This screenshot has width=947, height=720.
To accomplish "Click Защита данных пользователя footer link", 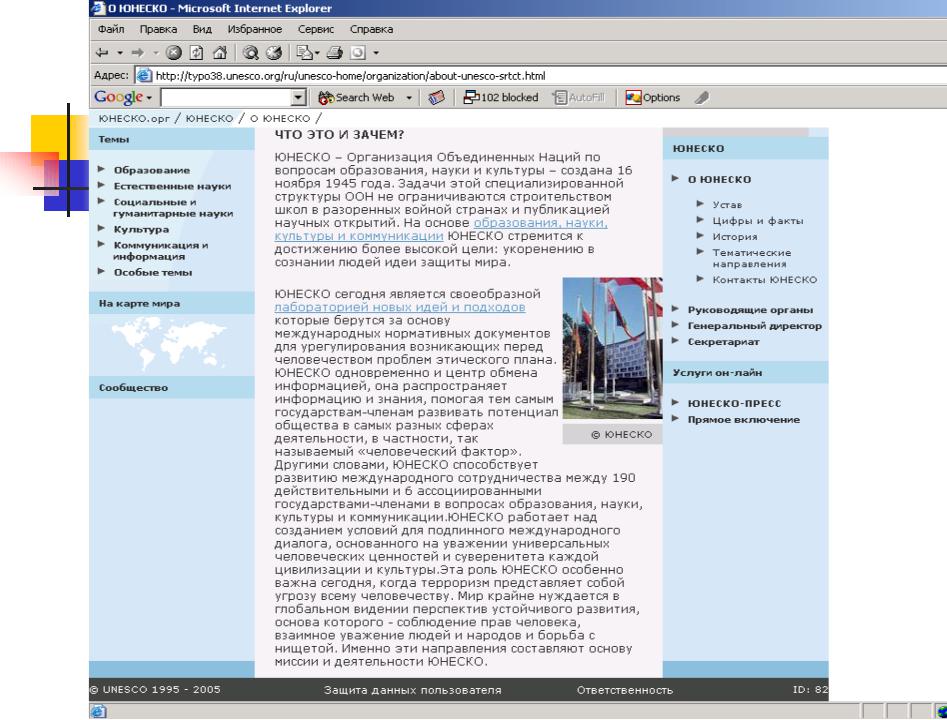I will point(413,690).
